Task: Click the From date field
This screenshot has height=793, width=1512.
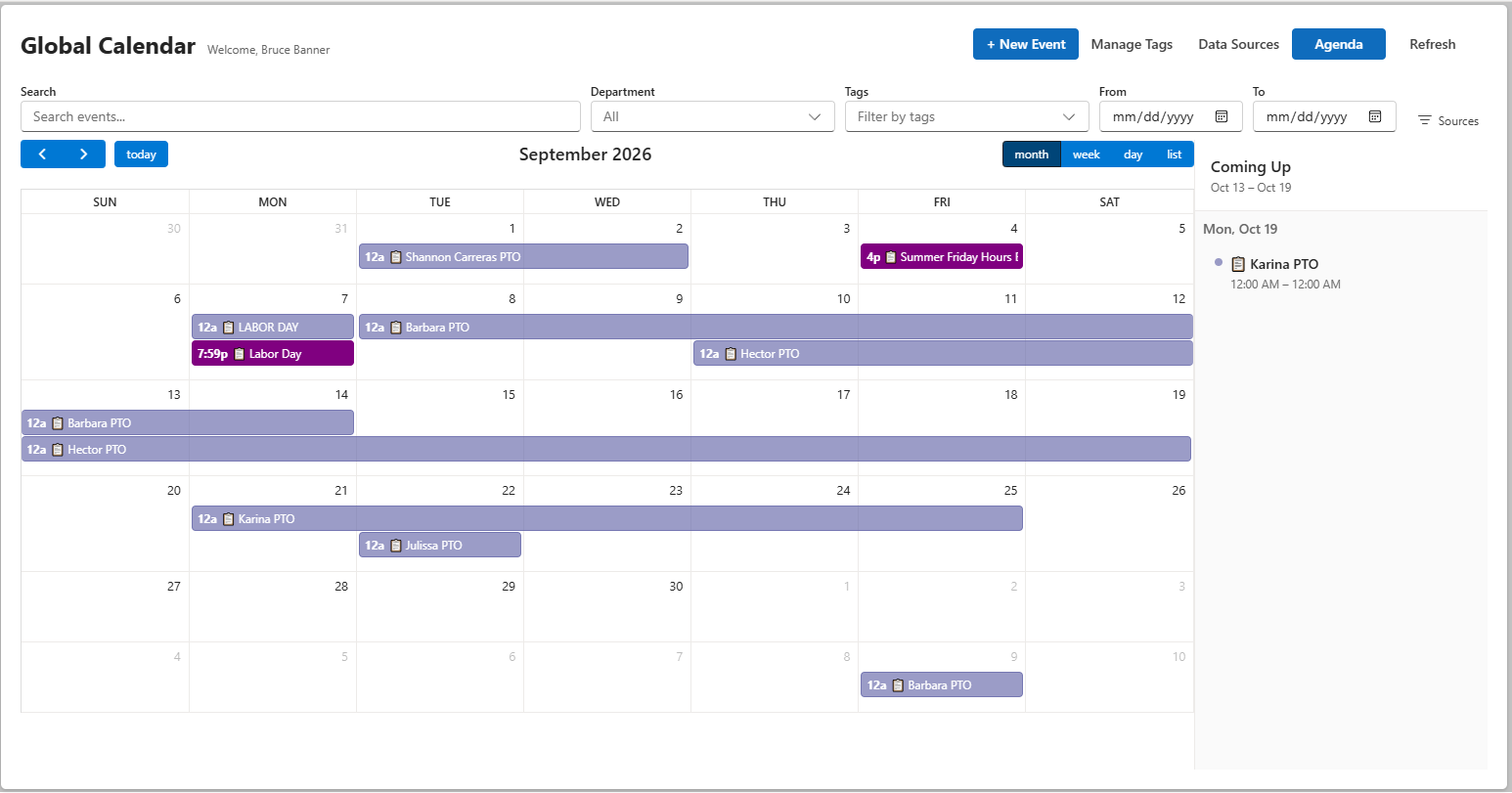Action: [1171, 116]
